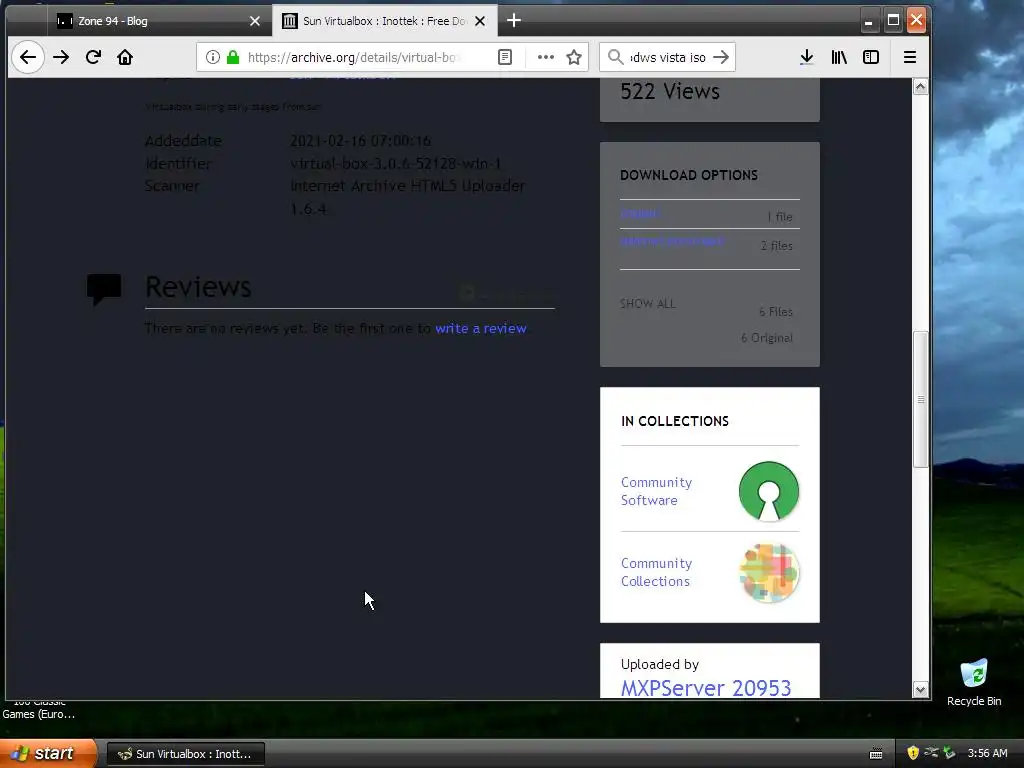Click the security shield tray icon
Image resolution: width=1024 pixels, height=768 pixels.
coord(913,753)
